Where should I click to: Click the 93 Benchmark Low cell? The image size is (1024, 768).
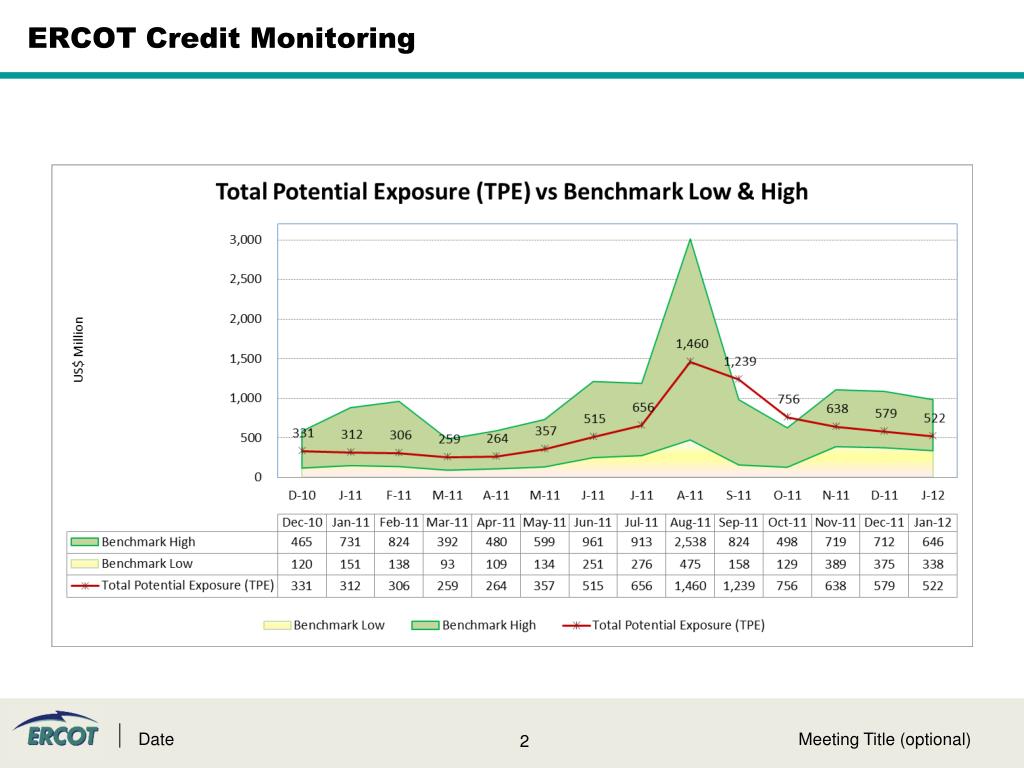tap(447, 564)
